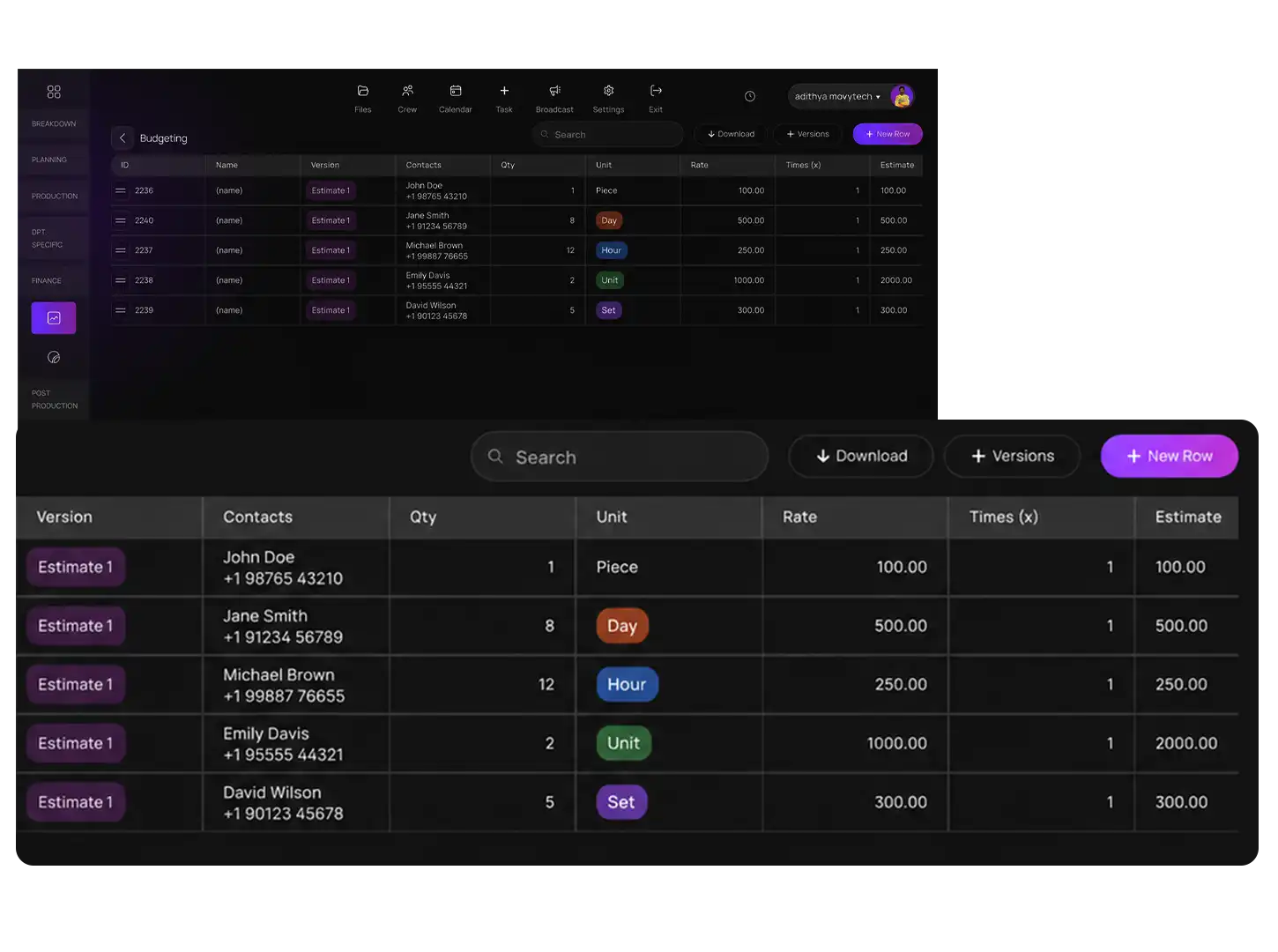Click enlarged contact Michael Brown
This screenshot has width=1278, height=952.
(x=283, y=685)
